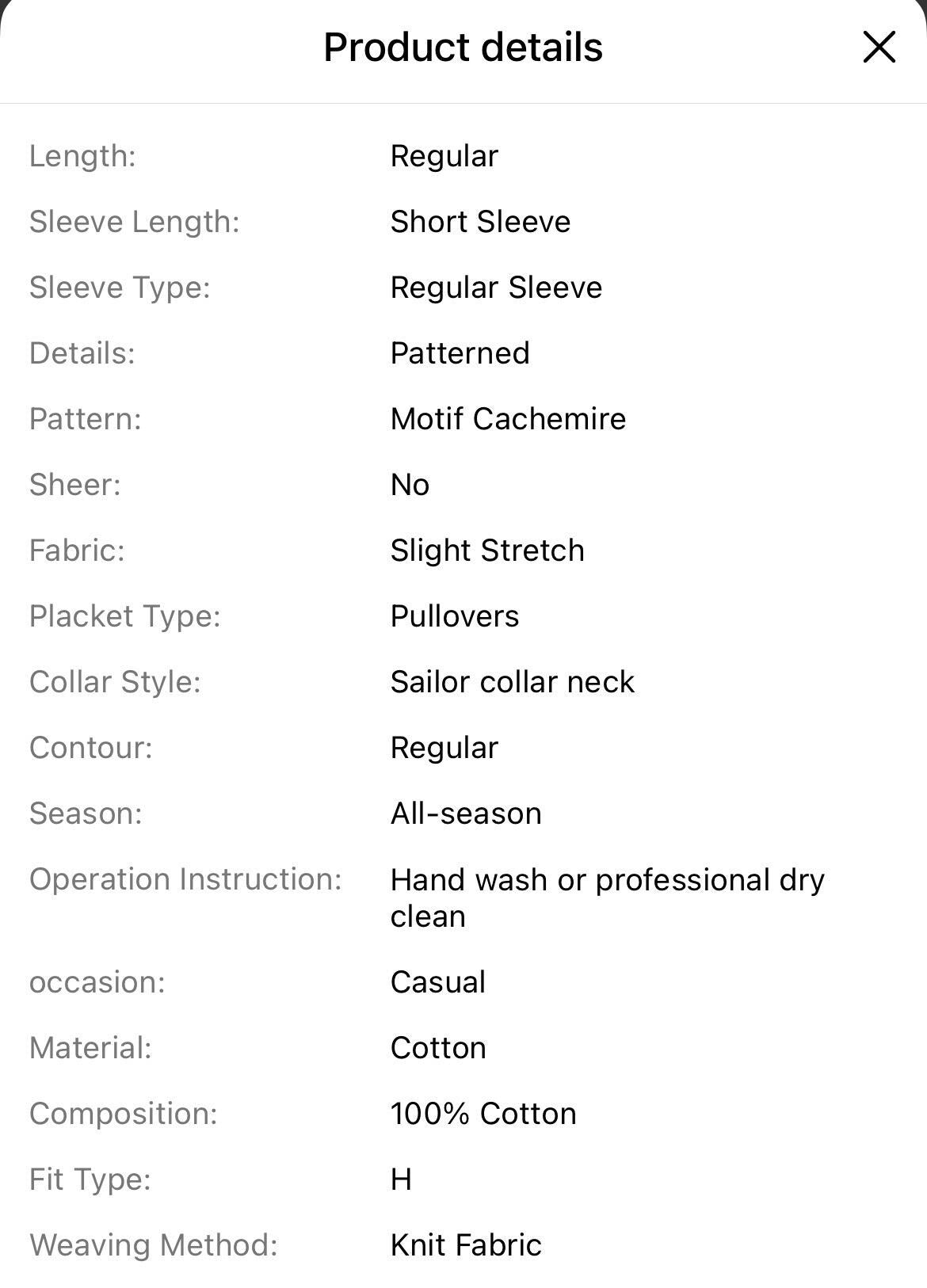Tap the 100% Cotton composition value
This screenshot has height=1288, width=927.
tap(483, 1114)
